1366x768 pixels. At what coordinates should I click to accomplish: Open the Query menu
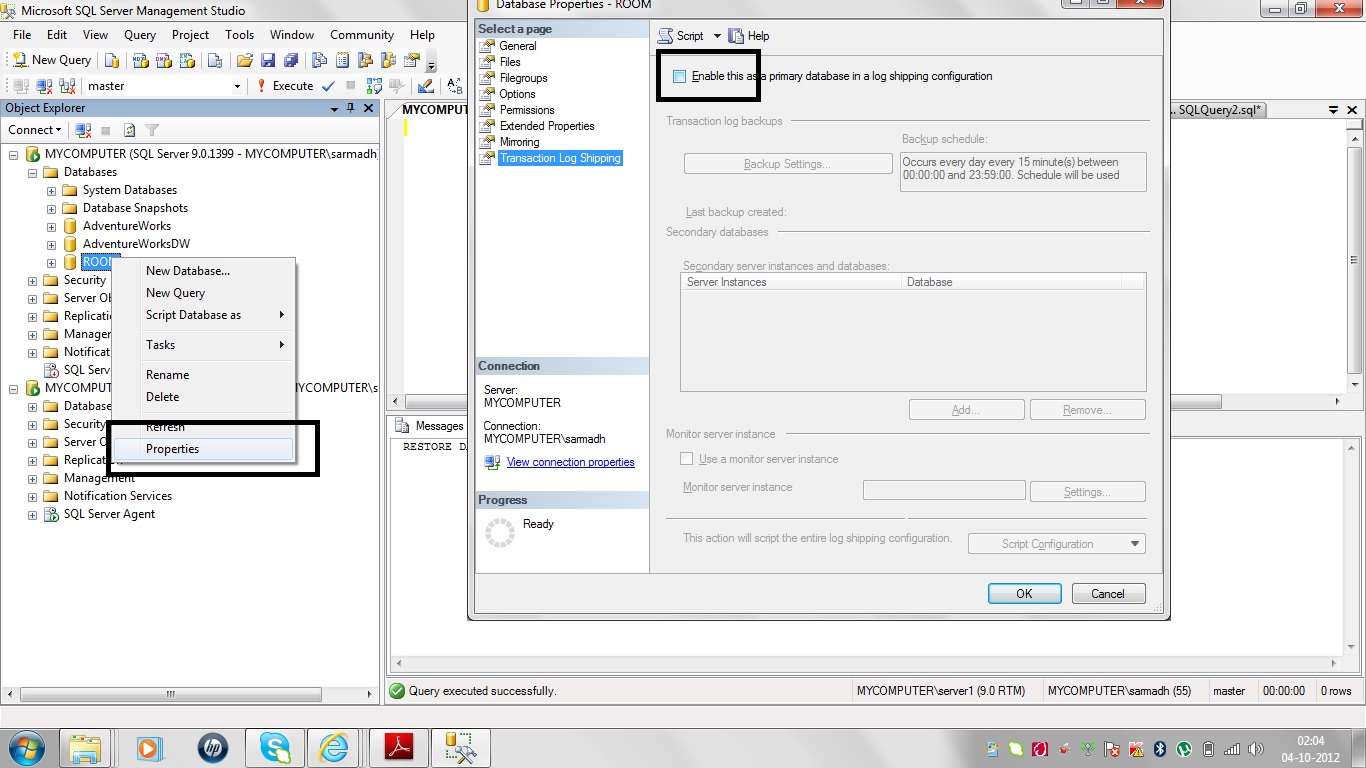[140, 35]
